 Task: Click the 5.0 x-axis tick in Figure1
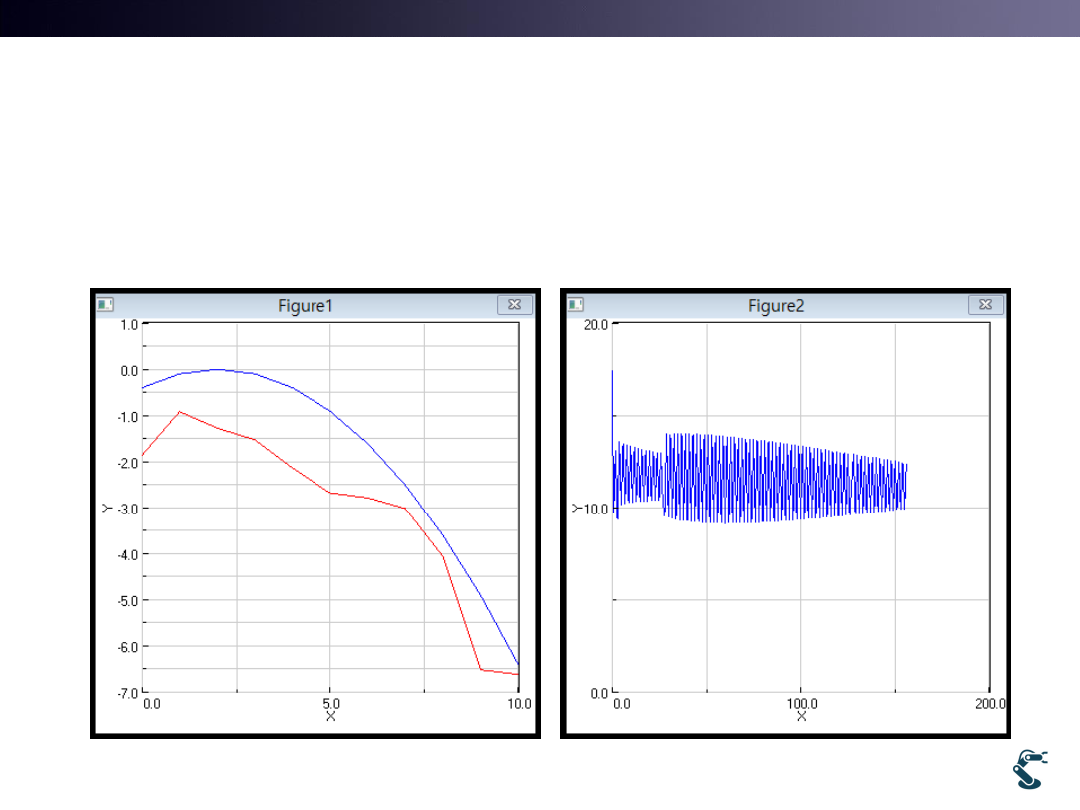point(331,704)
